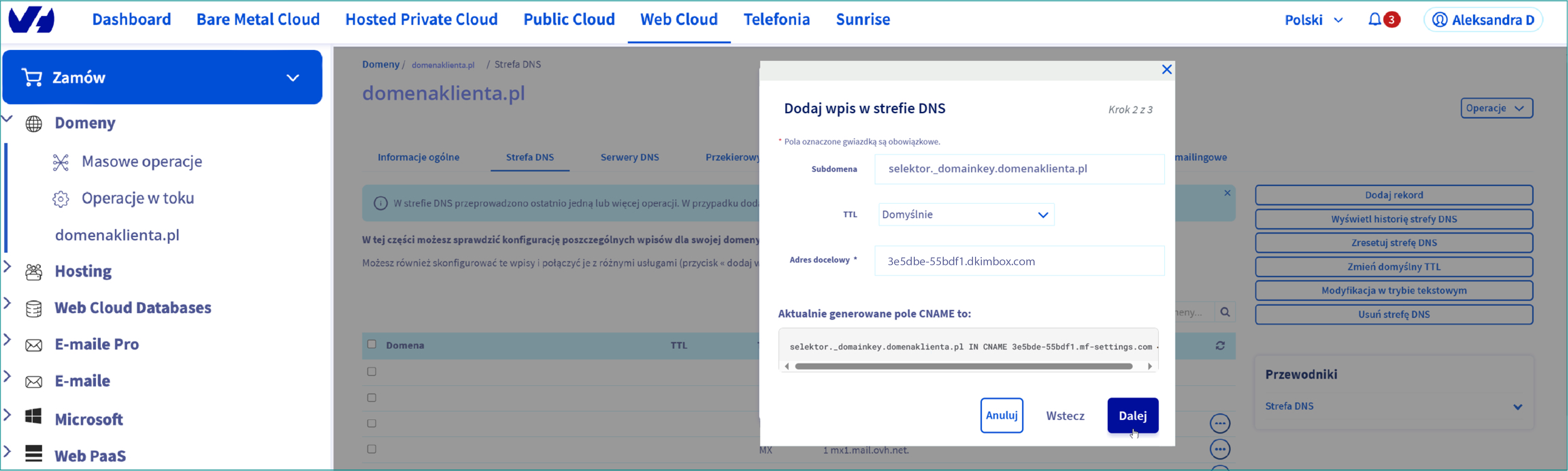Click the Domeny globe icon
Image resolution: width=1568 pixels, height=471 pixels.
tap(34, 123)
